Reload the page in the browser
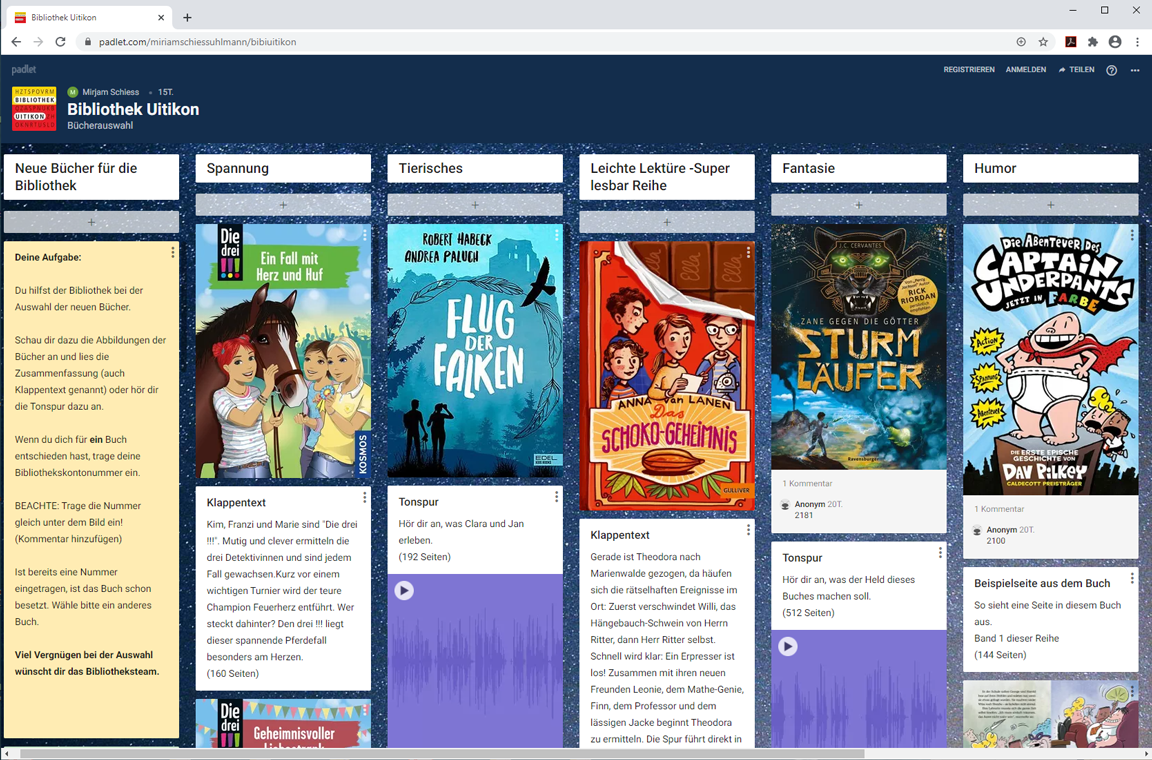 click(60, 42)
